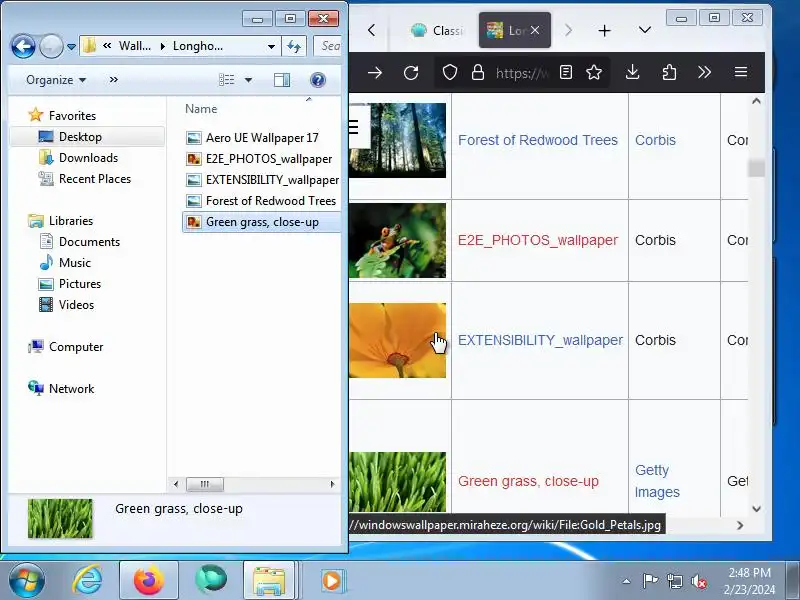Click the Firefox URL address field

pyautogui.click(x=522, y=73)
